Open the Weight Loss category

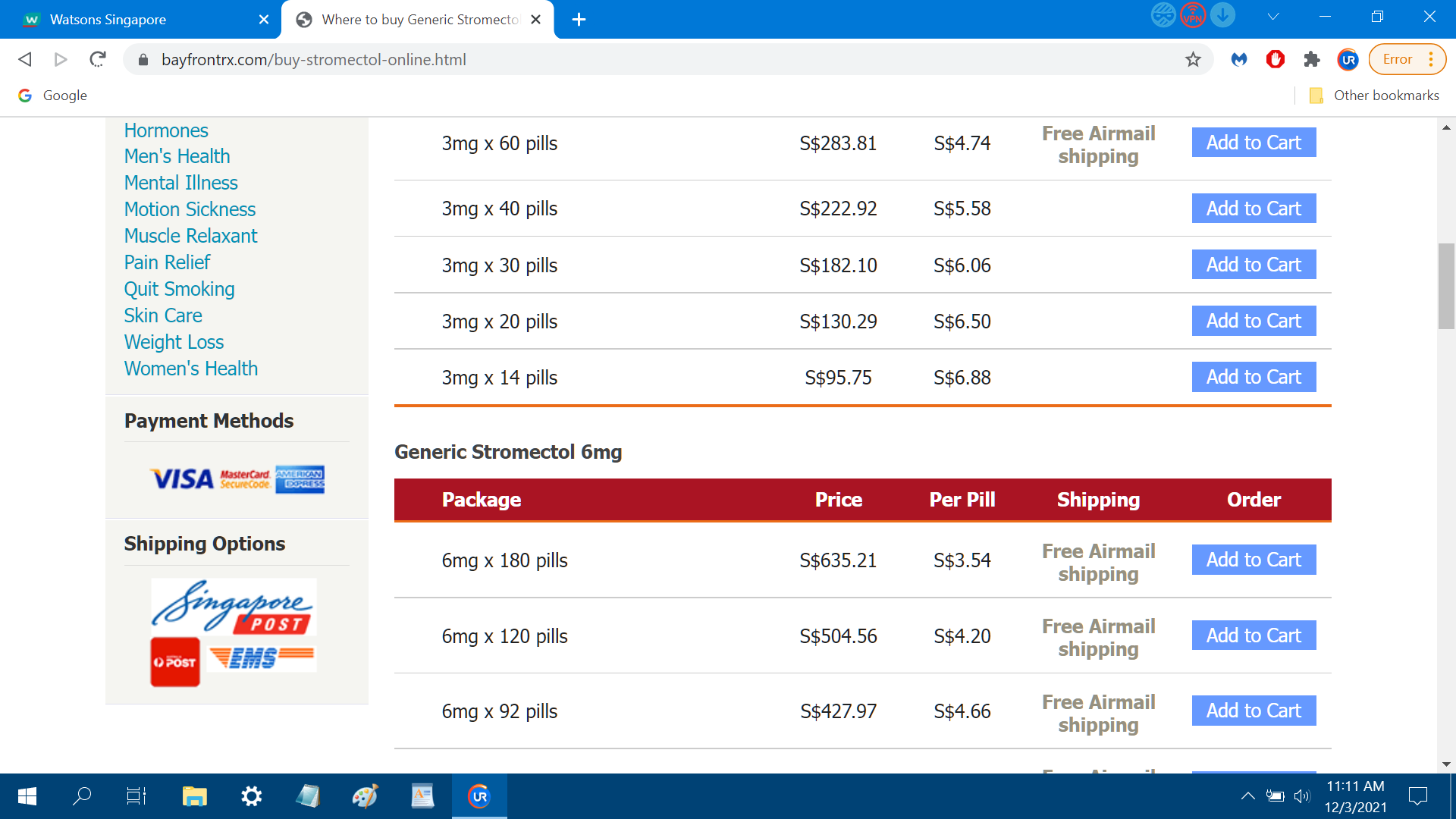point(174,342)
